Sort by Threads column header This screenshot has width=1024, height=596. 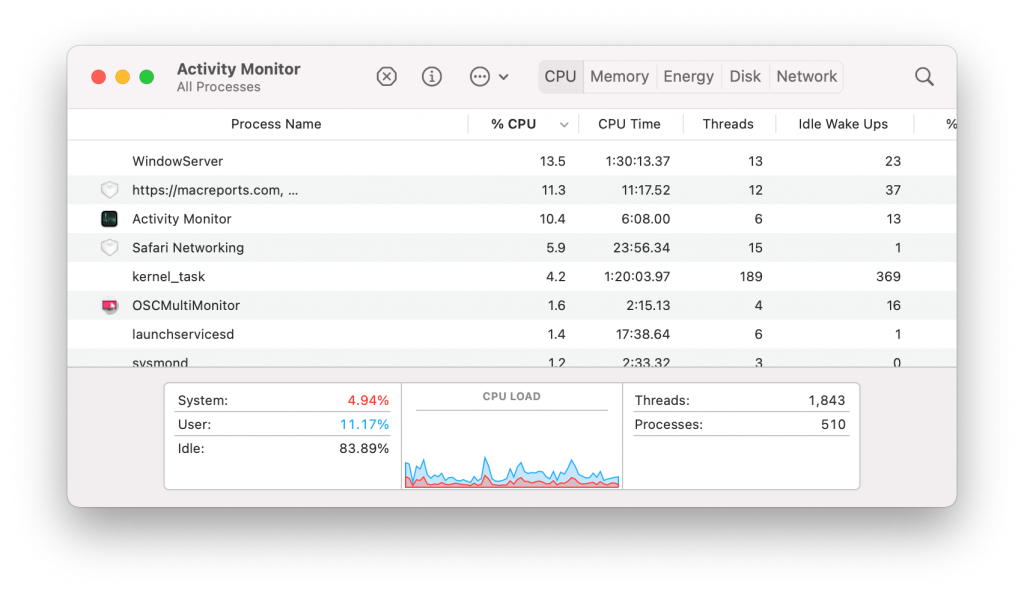click(728, 124)
